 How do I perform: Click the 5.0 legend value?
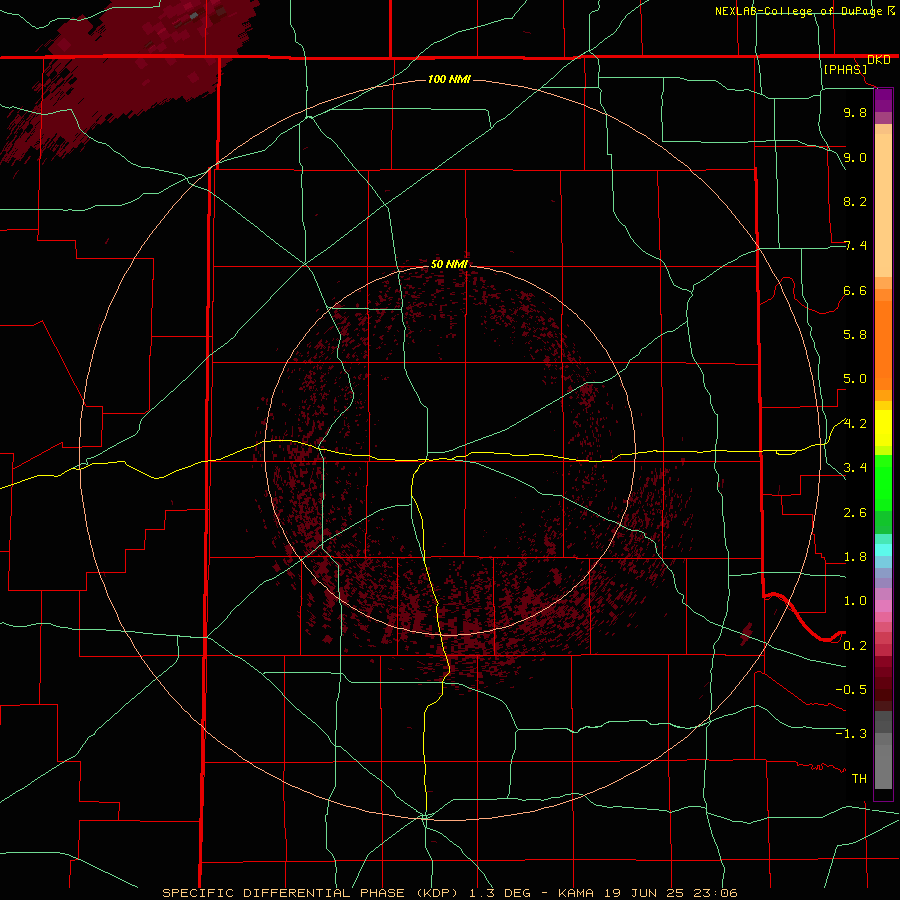click(855, 379)
